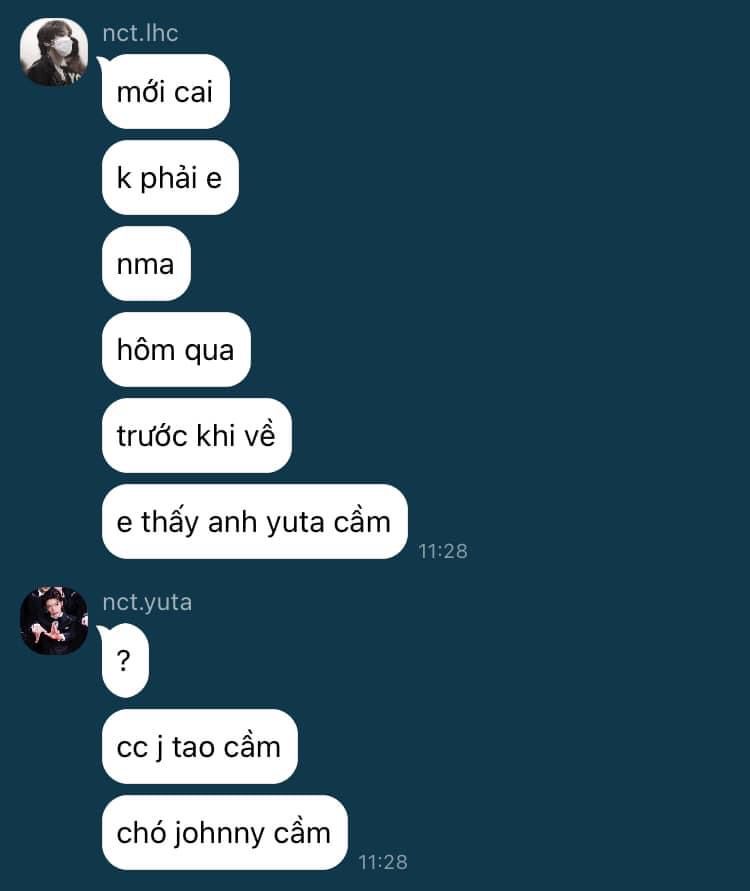Select the "?" message bubble

(x=125, y=660)
